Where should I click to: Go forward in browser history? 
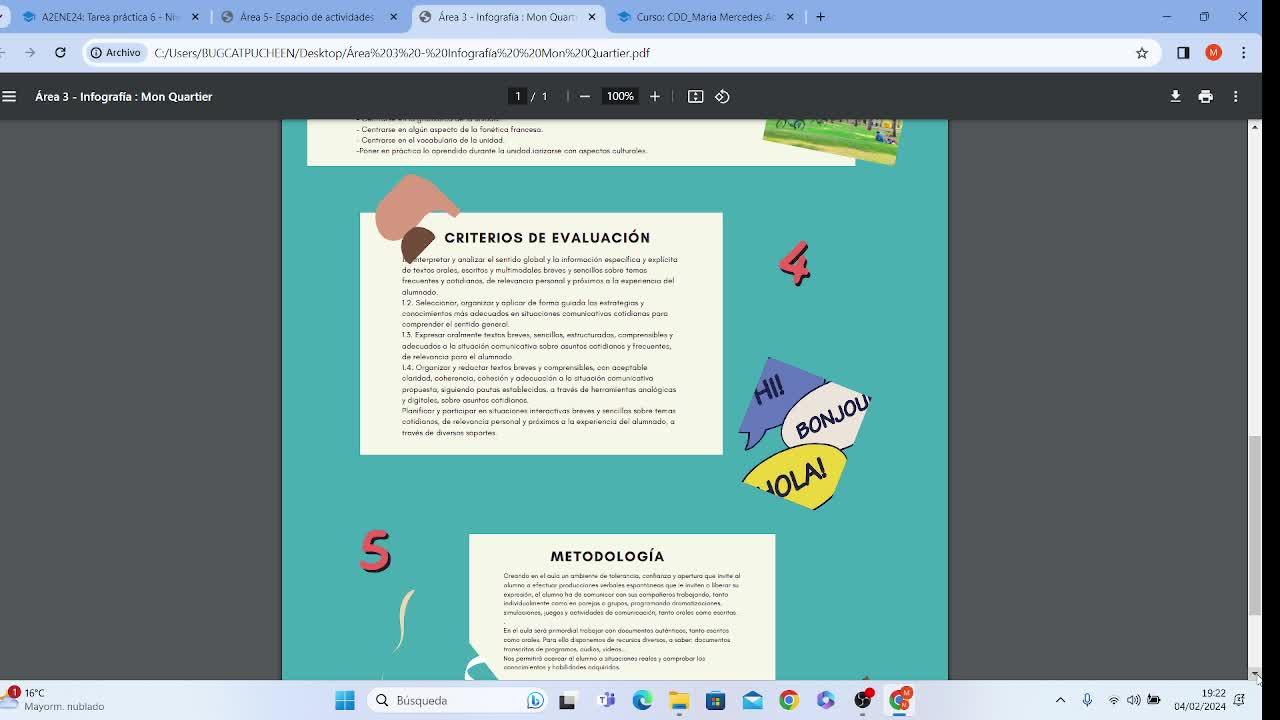pyautogui.click(x=30, y=52)
